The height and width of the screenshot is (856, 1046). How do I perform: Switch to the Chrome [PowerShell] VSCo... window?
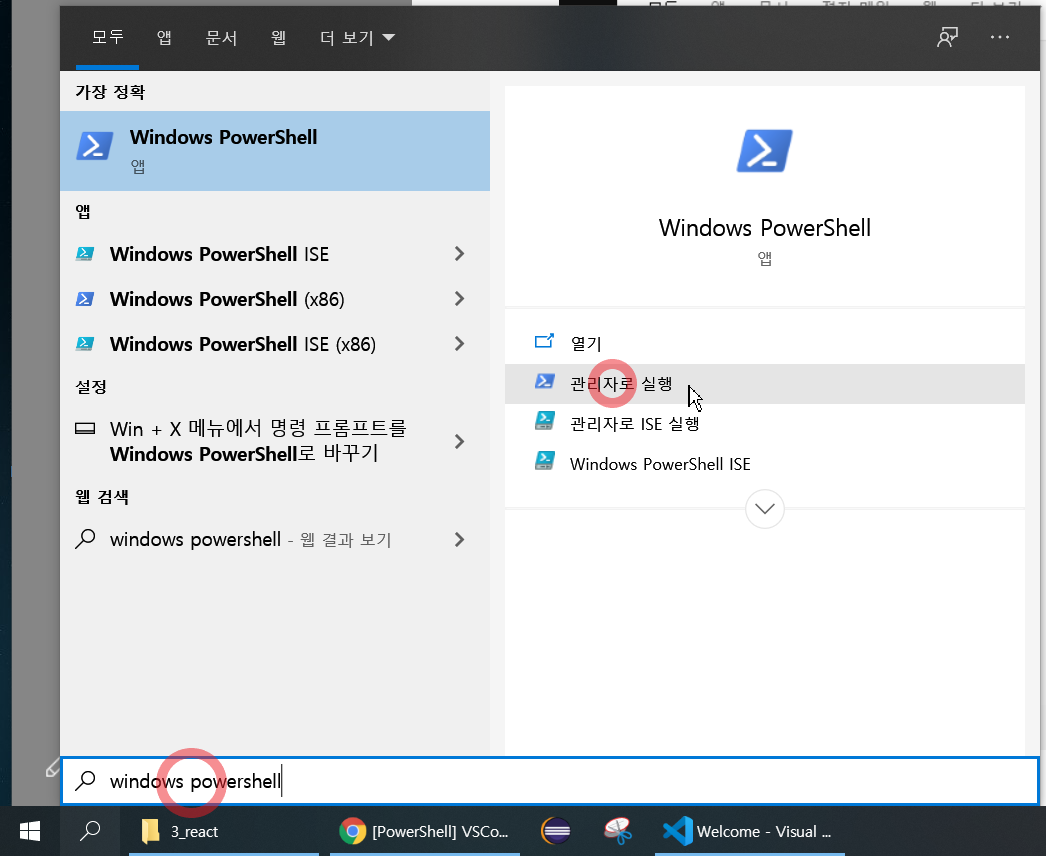tap(424, 831)
